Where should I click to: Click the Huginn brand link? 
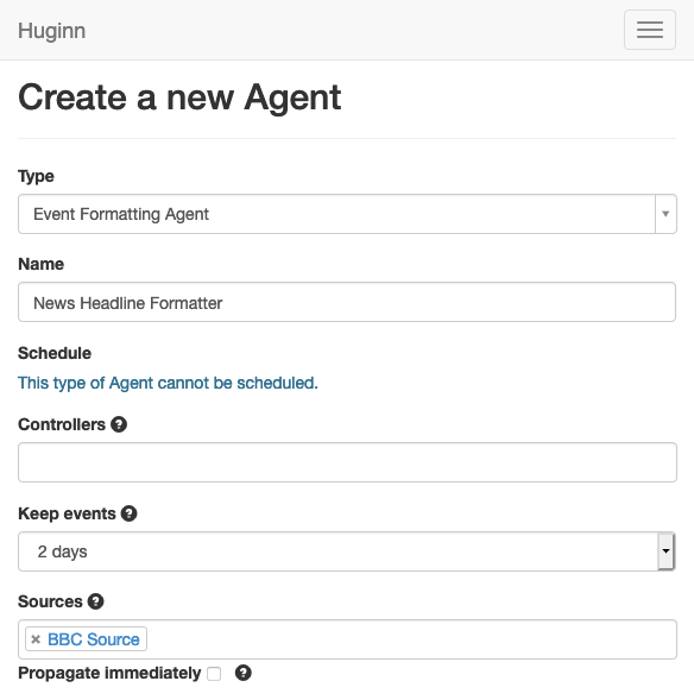point(52,31)
